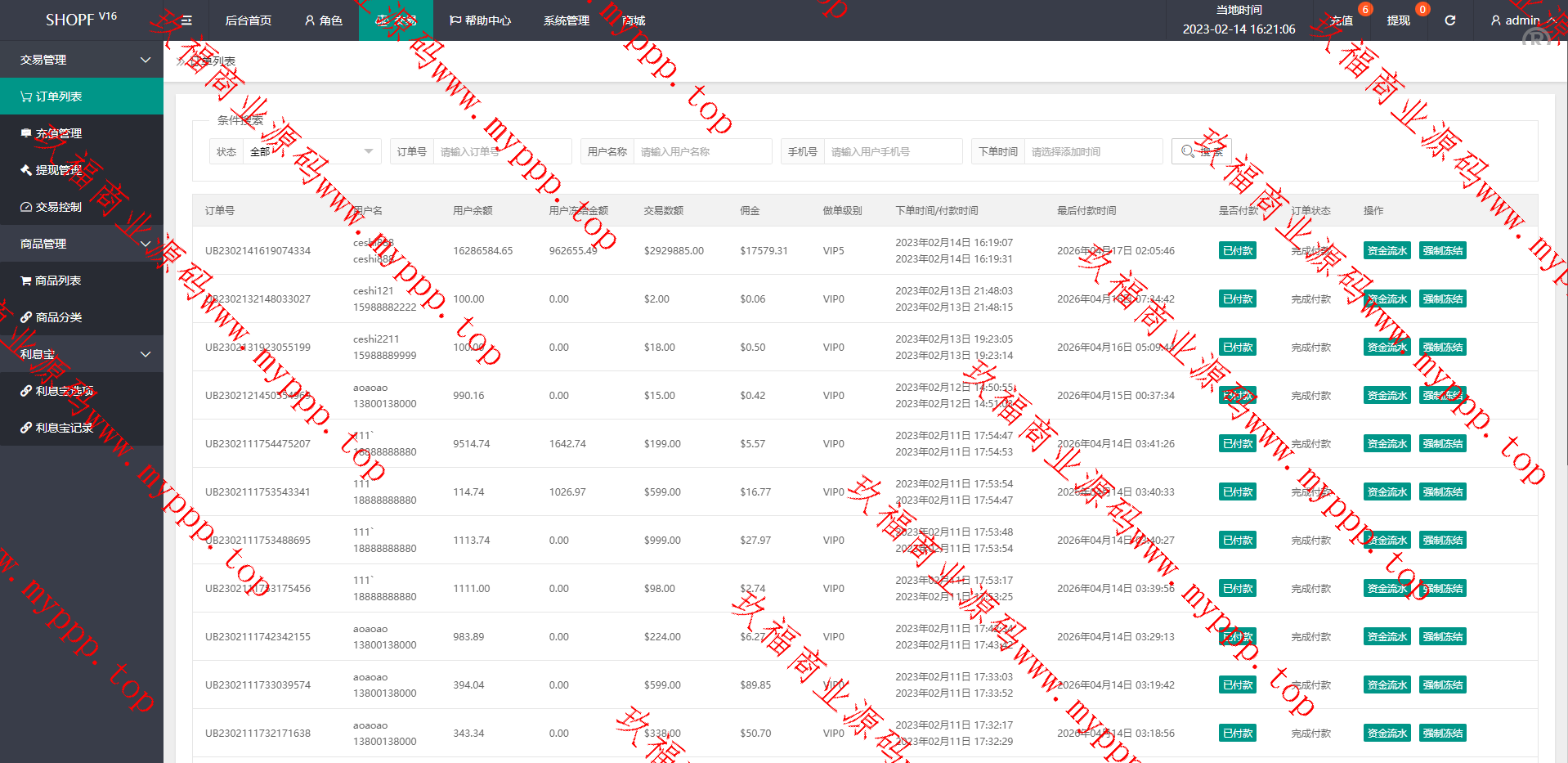Open 商品分类 sidebar link

point(82,317)
